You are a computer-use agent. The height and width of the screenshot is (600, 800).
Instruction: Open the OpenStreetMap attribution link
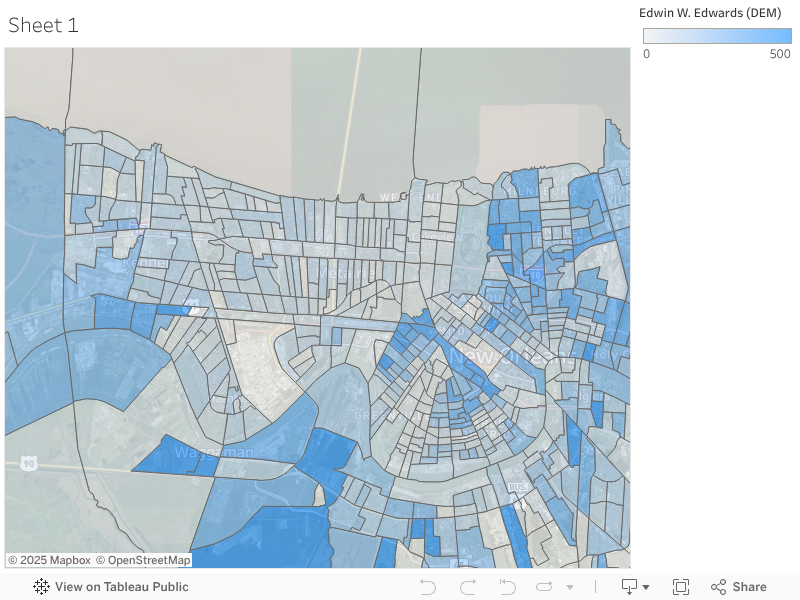[x=143, y=560]
